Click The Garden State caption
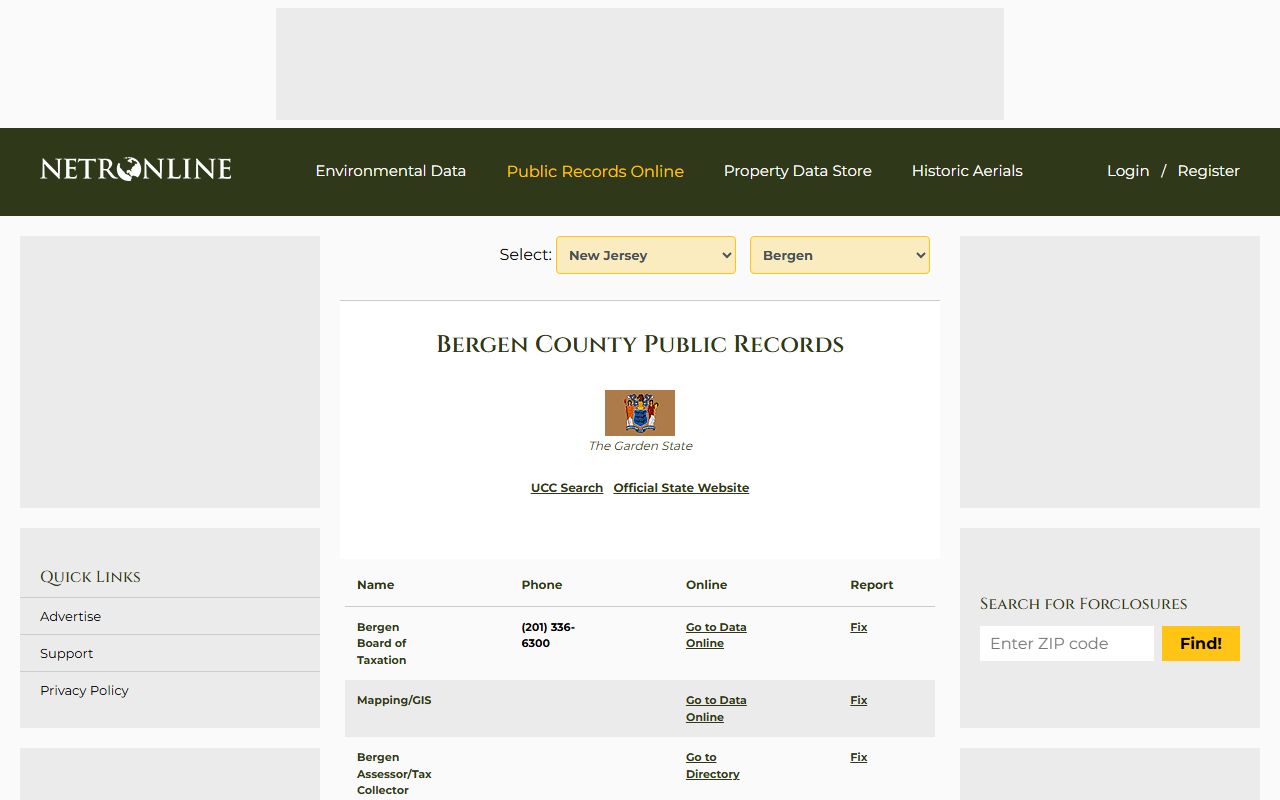Screen dimensions: 1280x800 click(640, 446)
